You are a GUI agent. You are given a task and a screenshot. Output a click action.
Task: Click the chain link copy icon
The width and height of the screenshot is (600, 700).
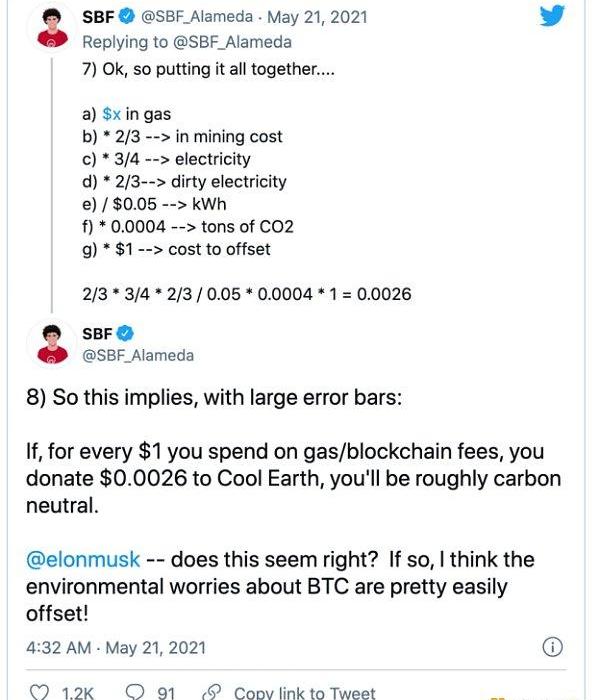210,692
